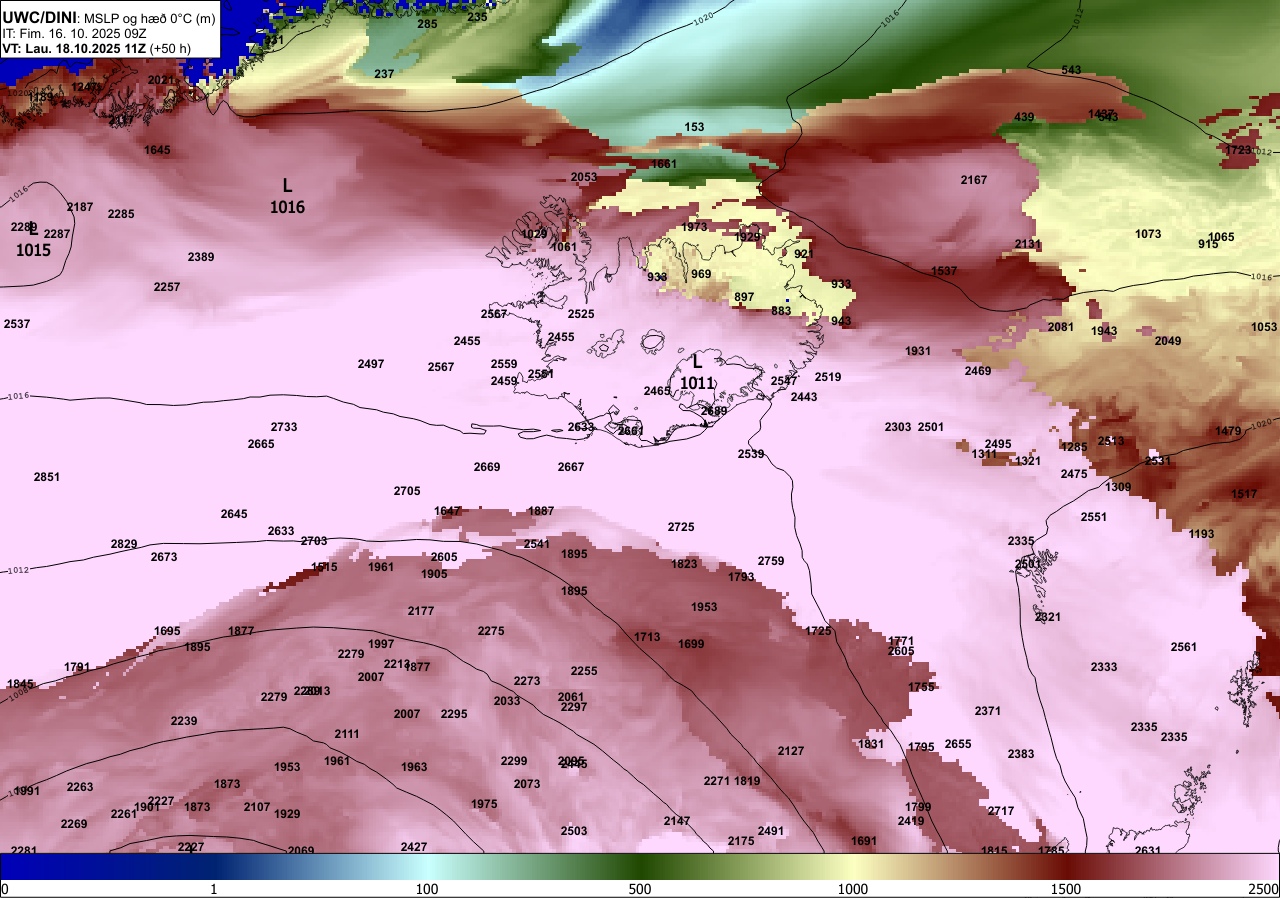Click the height value 2275
Viewport: 1280px width, 898px height.
pyautogui.click(x=491, y=631)
